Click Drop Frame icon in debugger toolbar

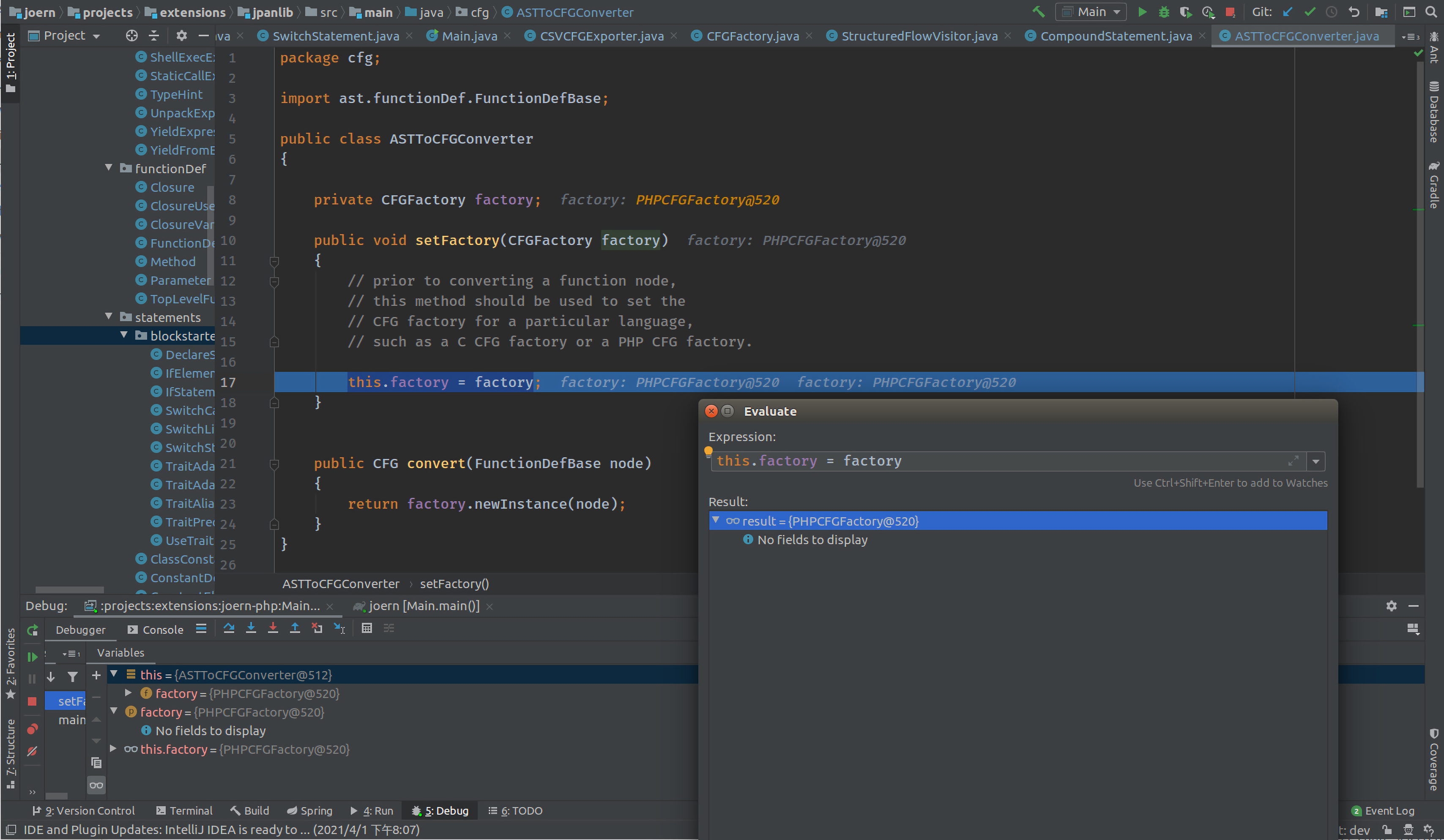(x=317, y=629)
